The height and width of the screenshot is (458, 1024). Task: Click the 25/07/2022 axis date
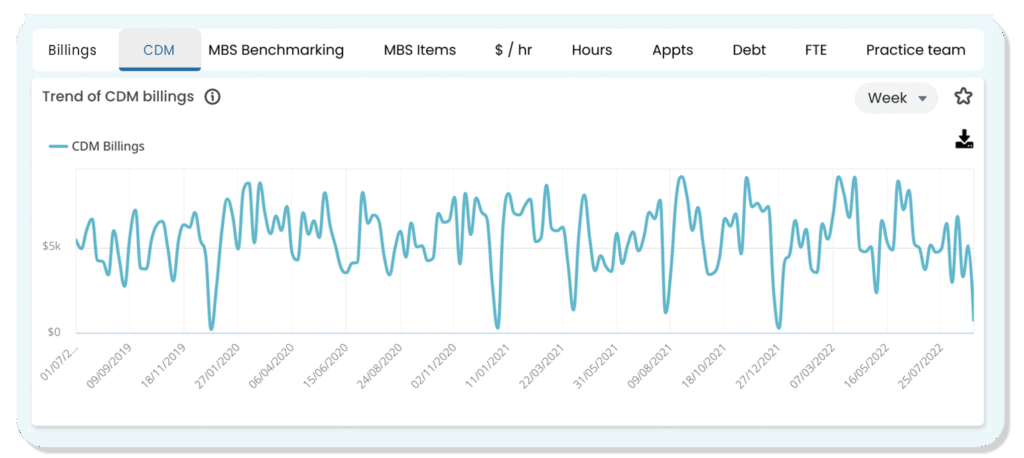click(923, 365)
